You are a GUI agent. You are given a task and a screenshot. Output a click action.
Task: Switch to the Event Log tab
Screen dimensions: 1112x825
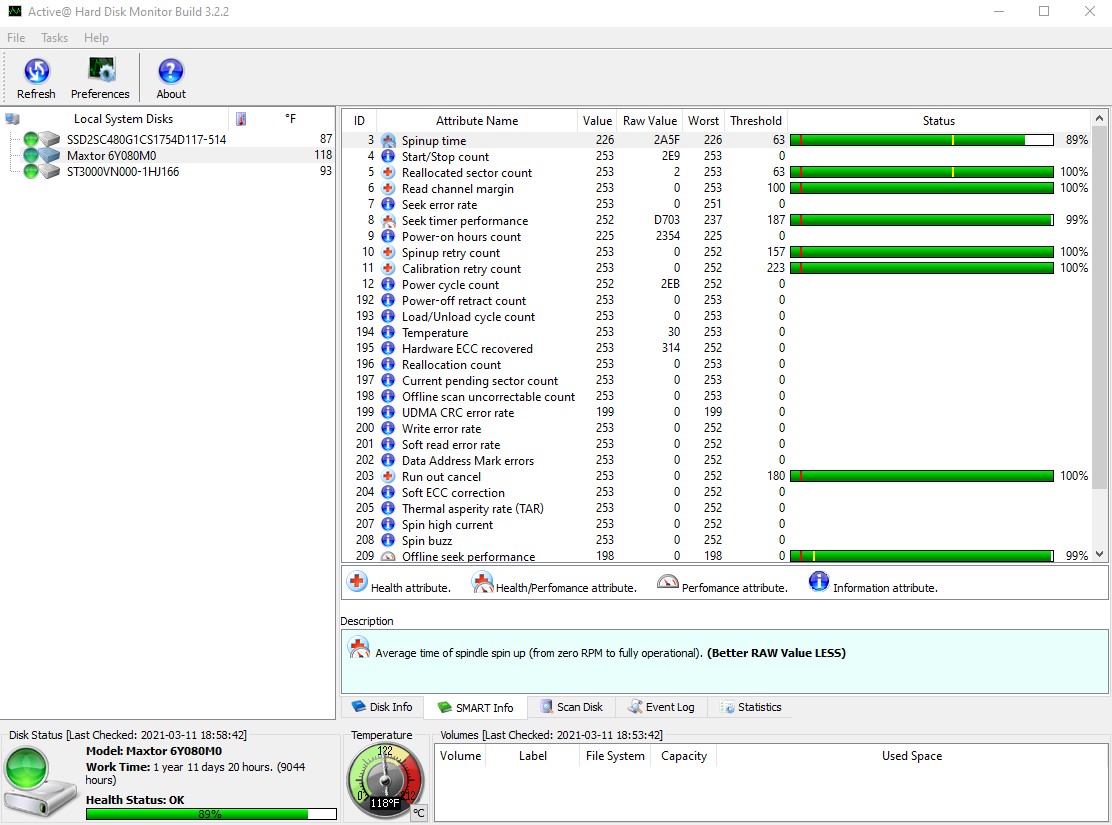pyautogui.click(x=661, y=707)
